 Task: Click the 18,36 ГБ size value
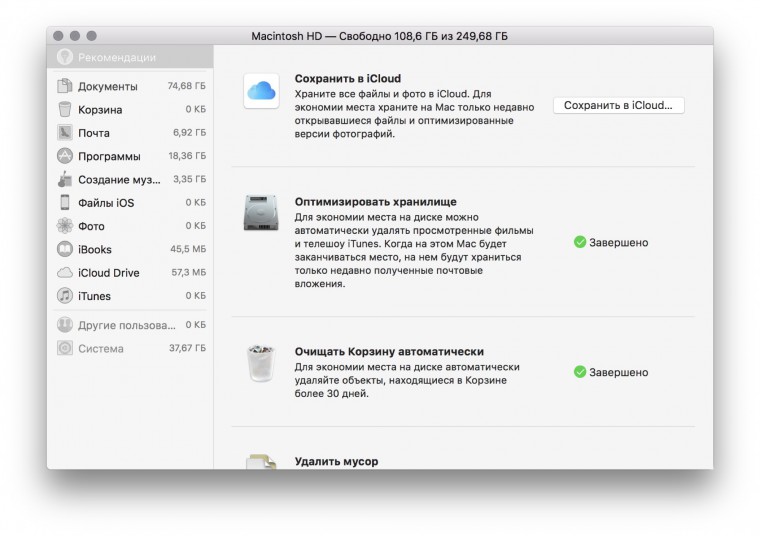(x=187, y=156)
